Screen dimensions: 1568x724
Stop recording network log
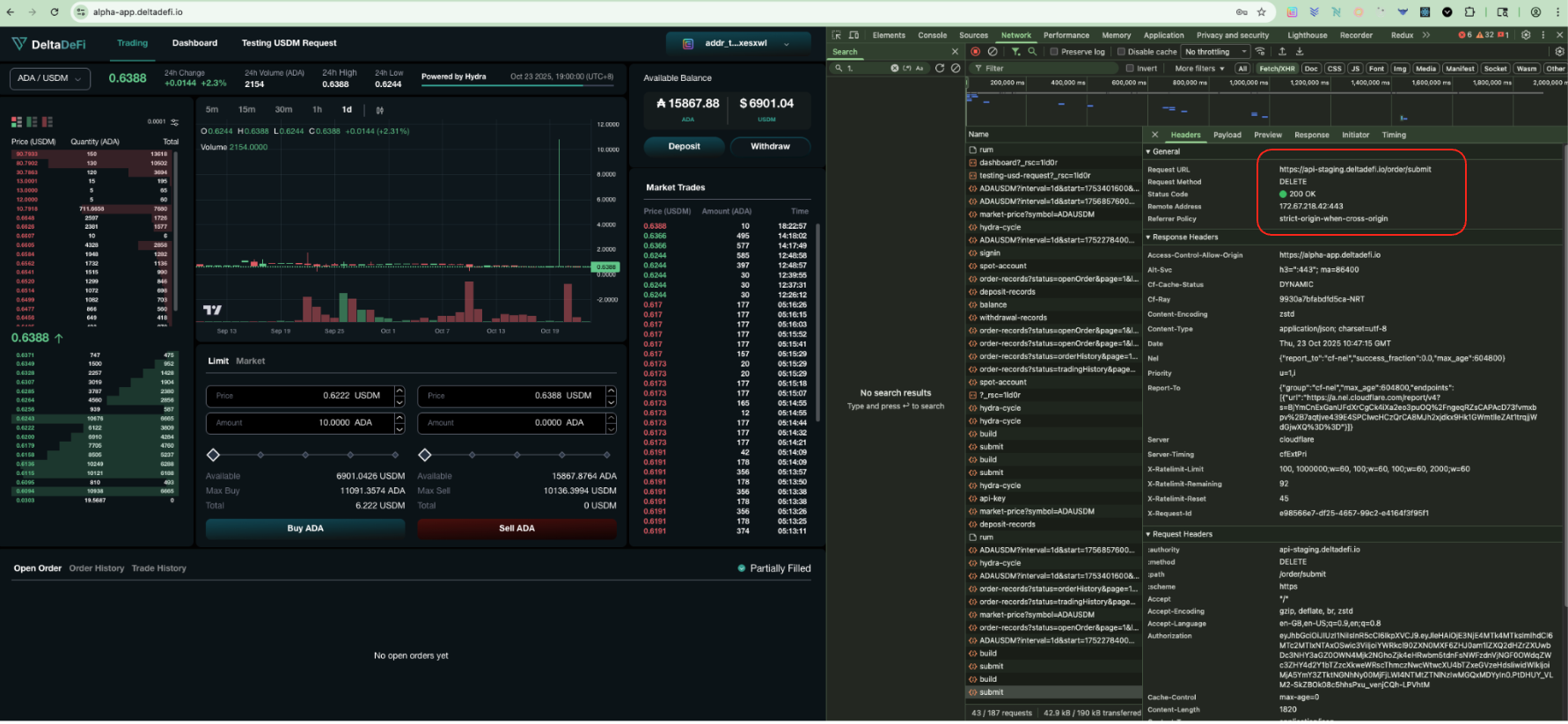pos(976,52)
